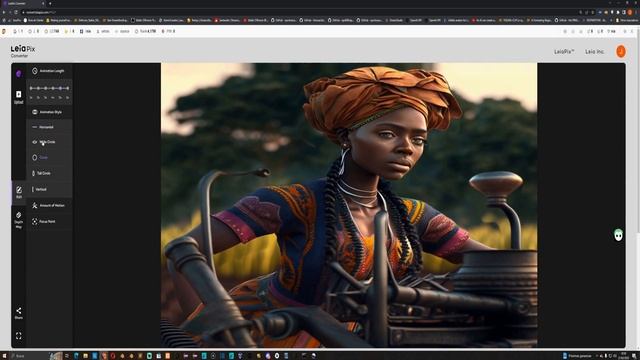The width and height of the screenshot is (640, 360).
Task: Select the Wide Circle animation style
Action: pos(49,142)
